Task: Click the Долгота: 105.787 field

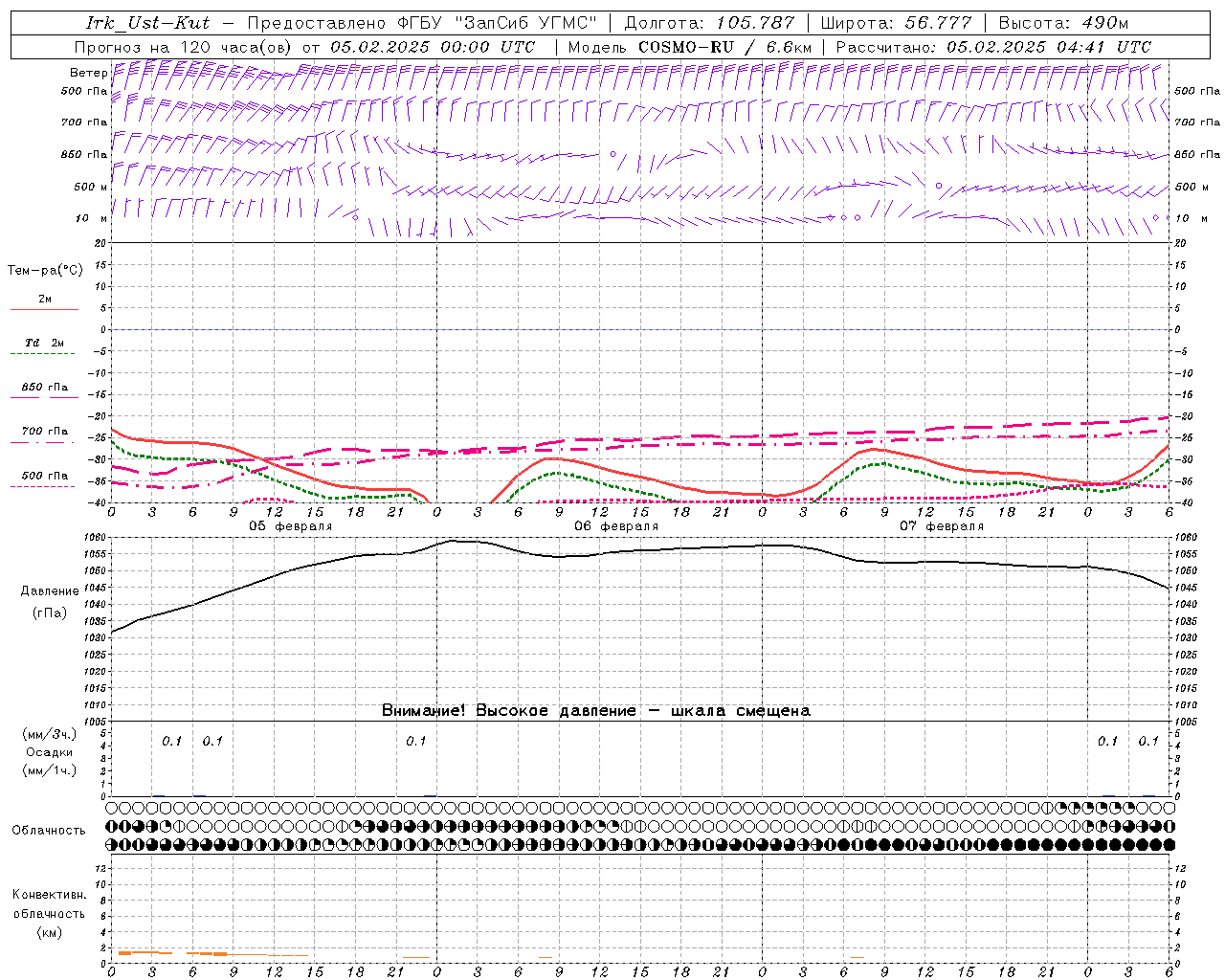Action: click(709, 23)
